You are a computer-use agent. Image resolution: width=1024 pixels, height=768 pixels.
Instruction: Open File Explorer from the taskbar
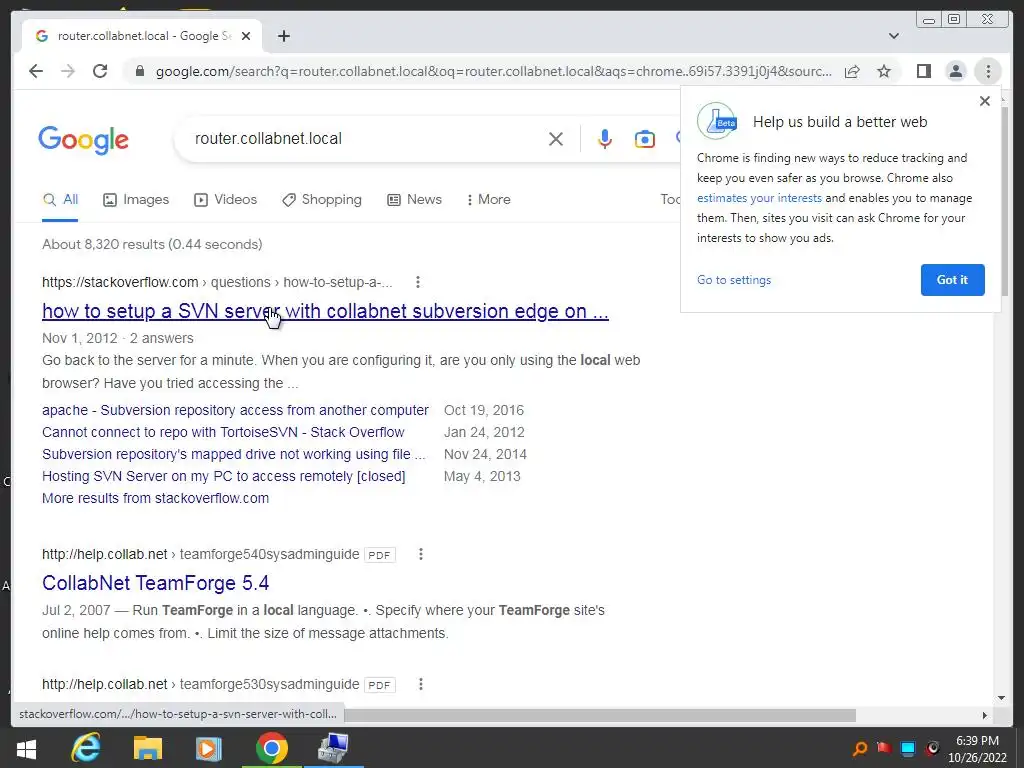coord(148,748)
